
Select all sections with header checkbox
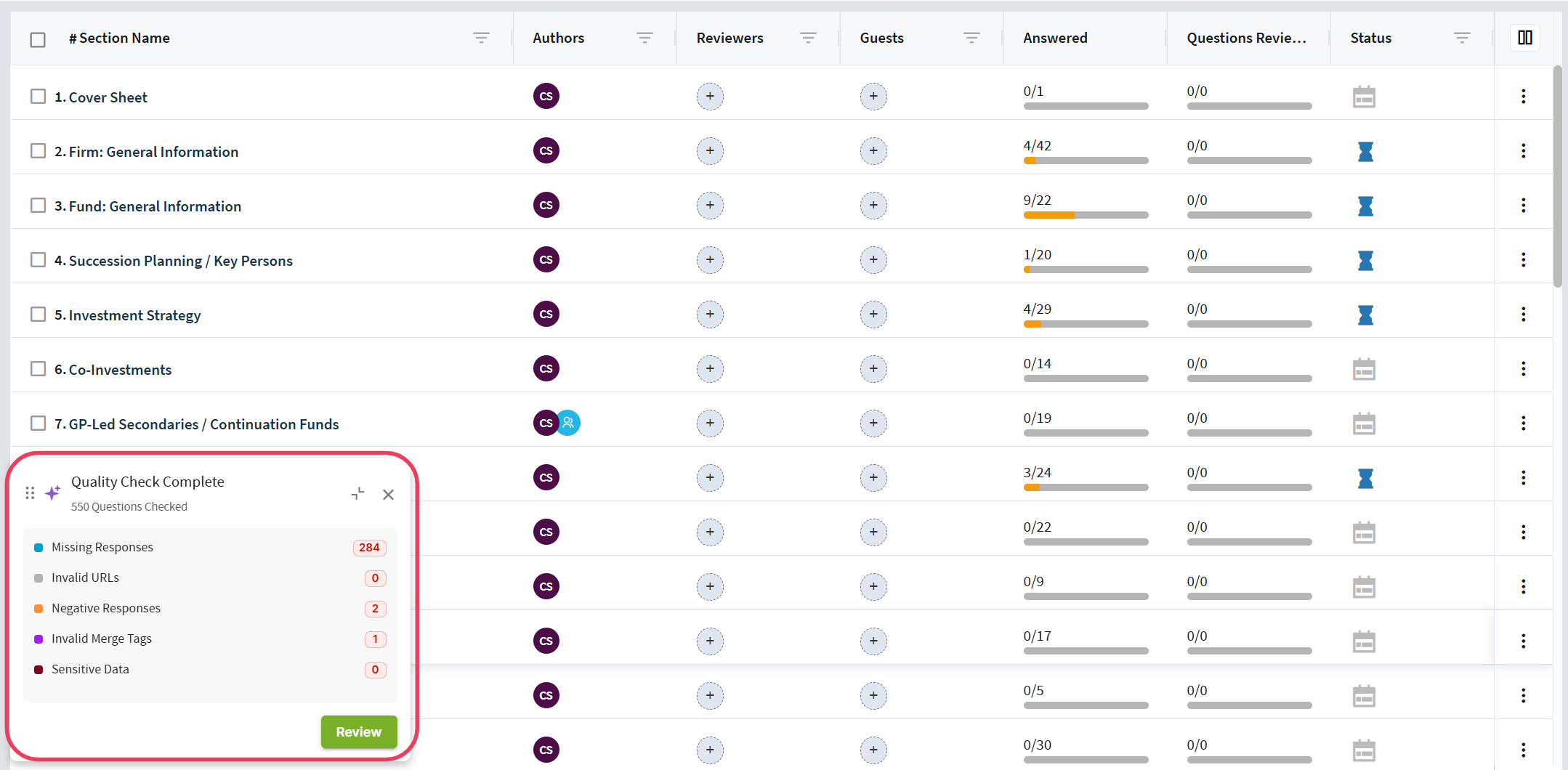pyautogui.click(x=38, y=39)
